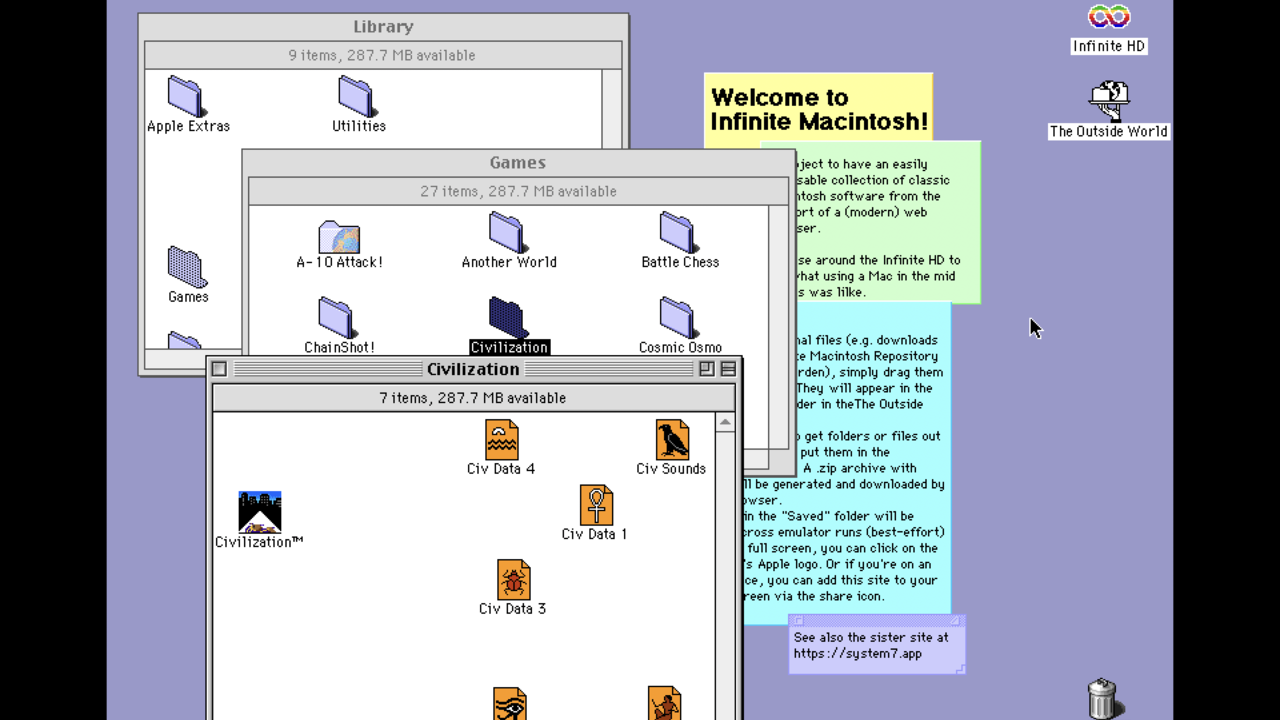Select the Civ Data 1 ankh icon
Image resolution: width=1280 pixels, height=720 pixels.
pyautogui.click(x=596, y=505)
